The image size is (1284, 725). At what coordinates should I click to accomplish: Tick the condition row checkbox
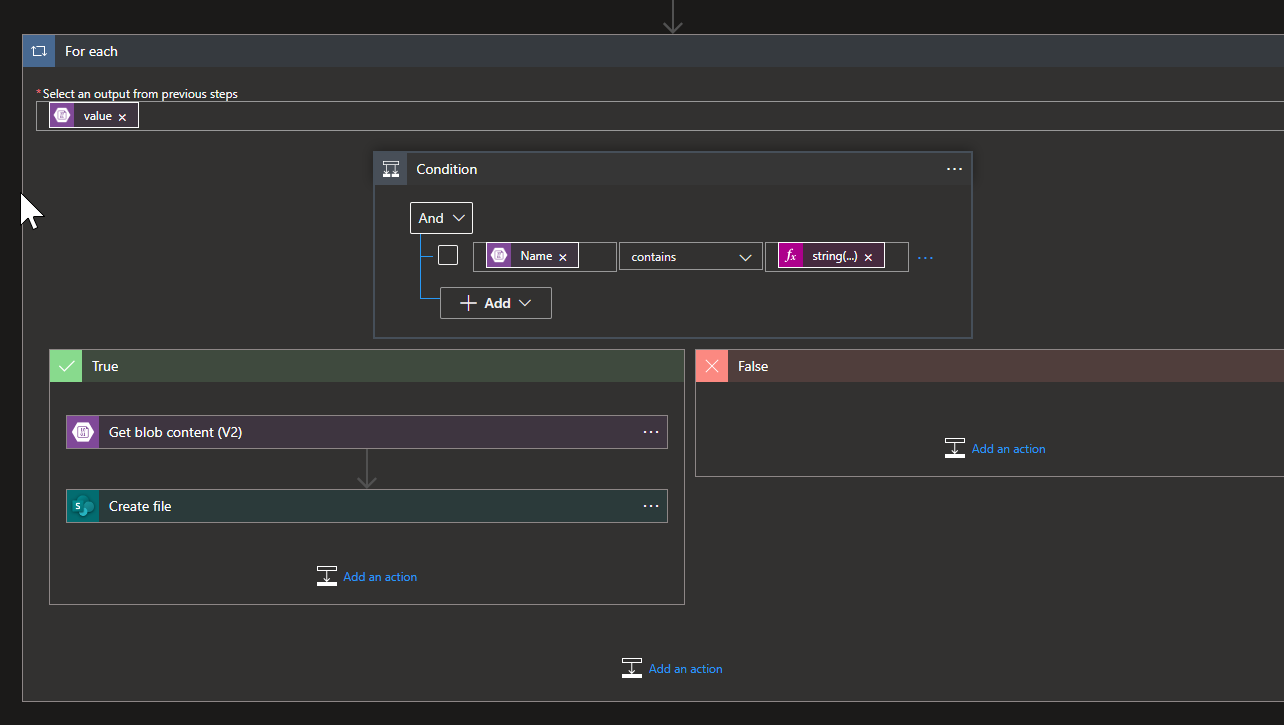pos(448,255)
